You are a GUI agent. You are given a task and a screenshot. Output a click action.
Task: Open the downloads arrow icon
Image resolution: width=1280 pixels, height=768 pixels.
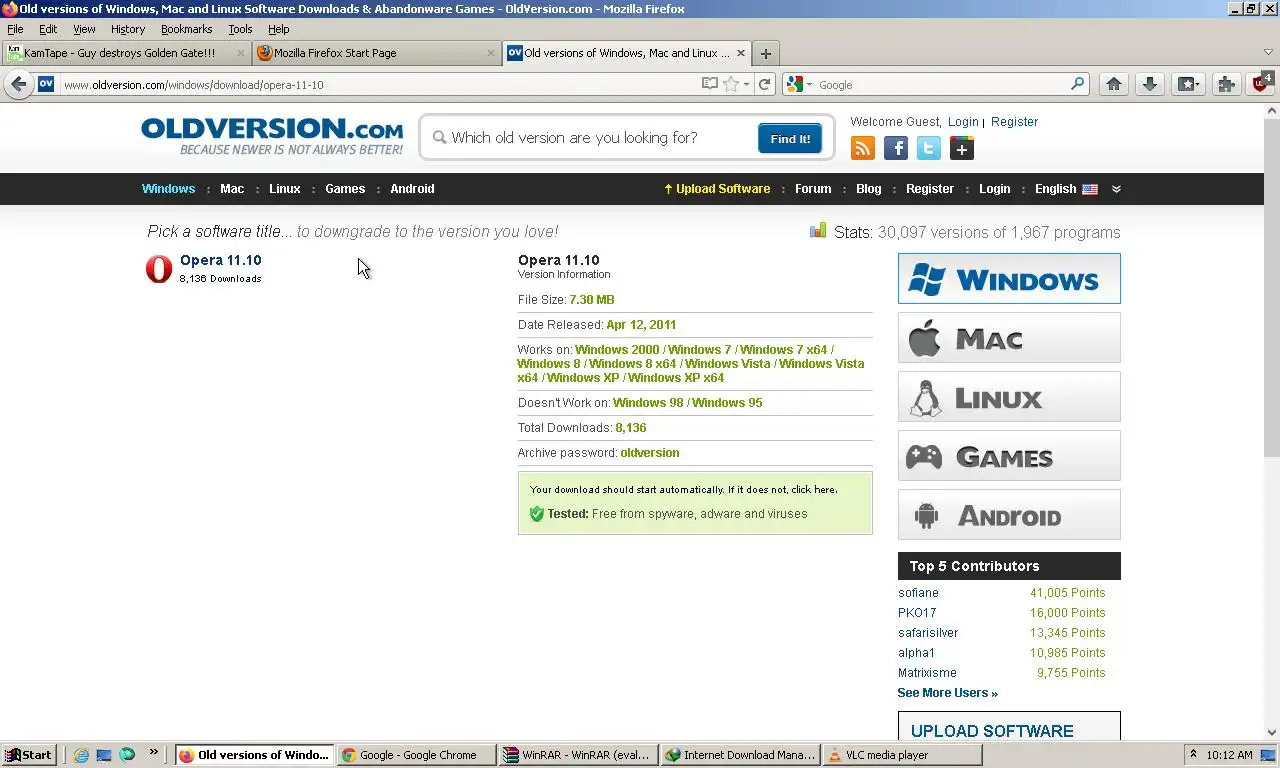point(1150,85)
